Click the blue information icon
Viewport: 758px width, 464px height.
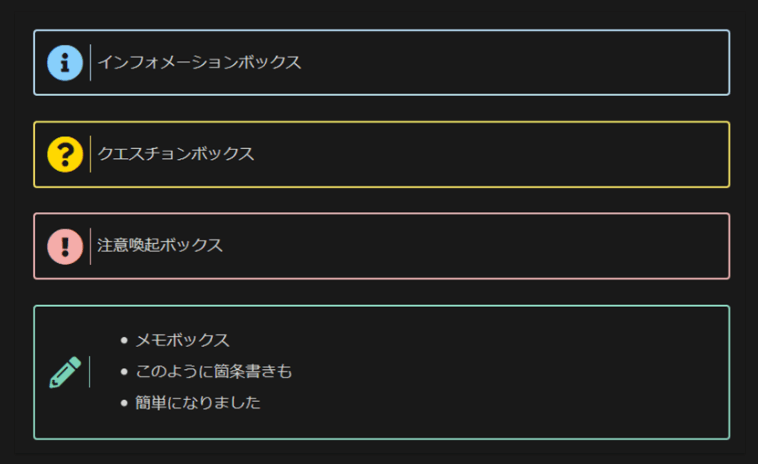pyautogui.click(x=65, y=62)
